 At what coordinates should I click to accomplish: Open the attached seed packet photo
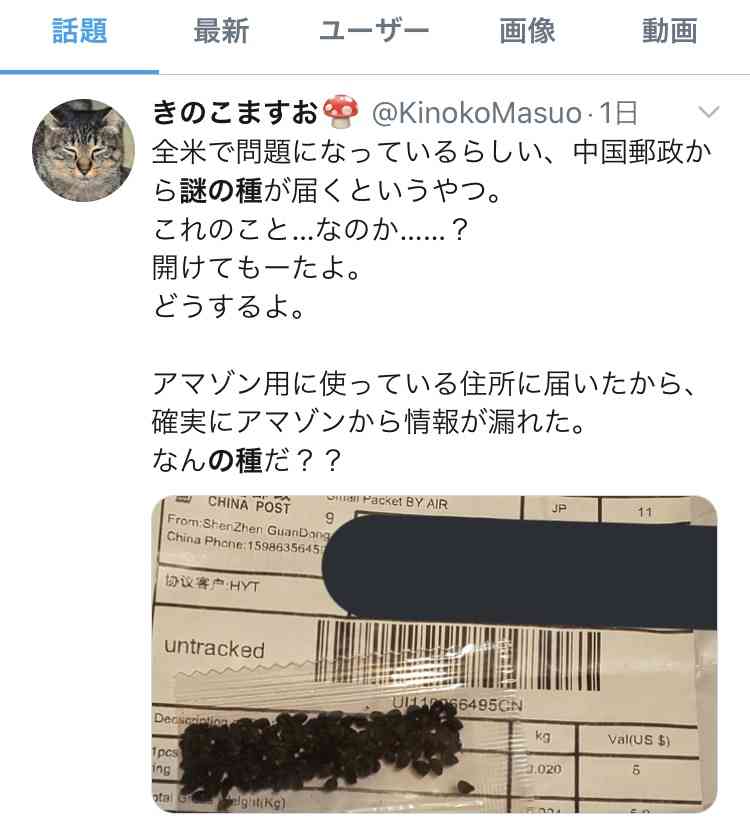click(x=434, y=654)
